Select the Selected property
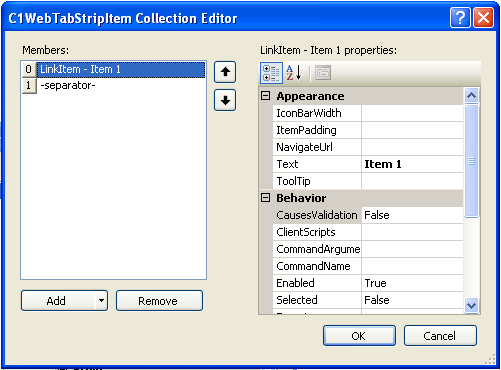Image resolution: width=501 pixels, height=370 pixels. (317, 300)
